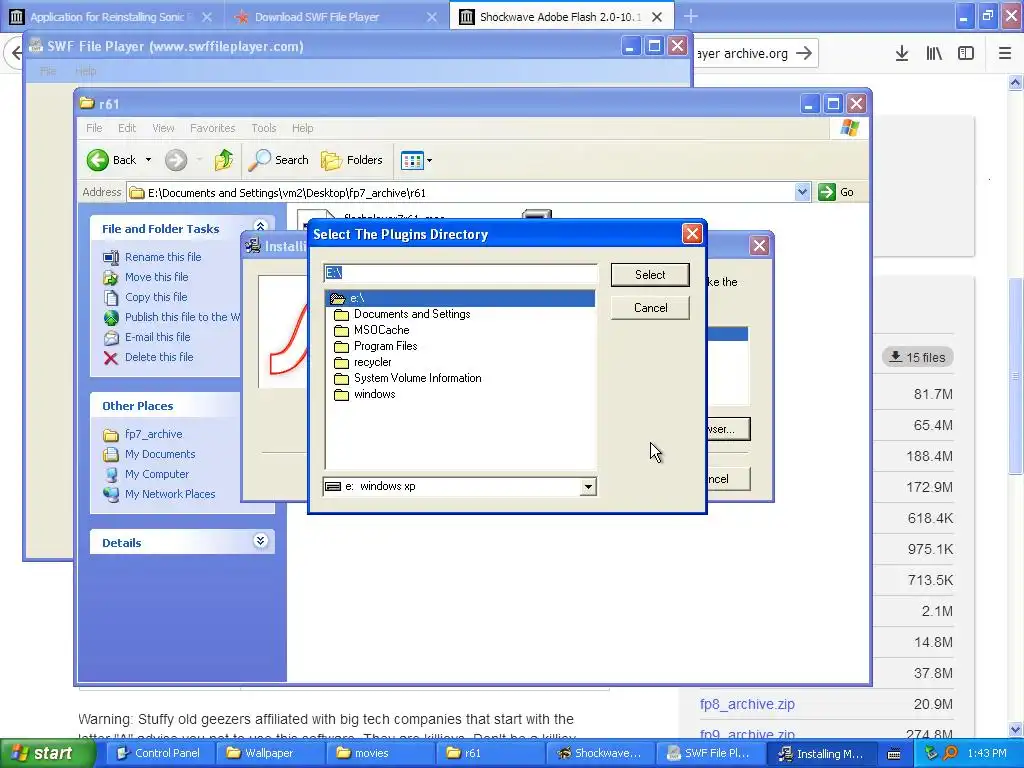
Task: Open the drive dropdown showing e: windows xp
Action: 588,487
